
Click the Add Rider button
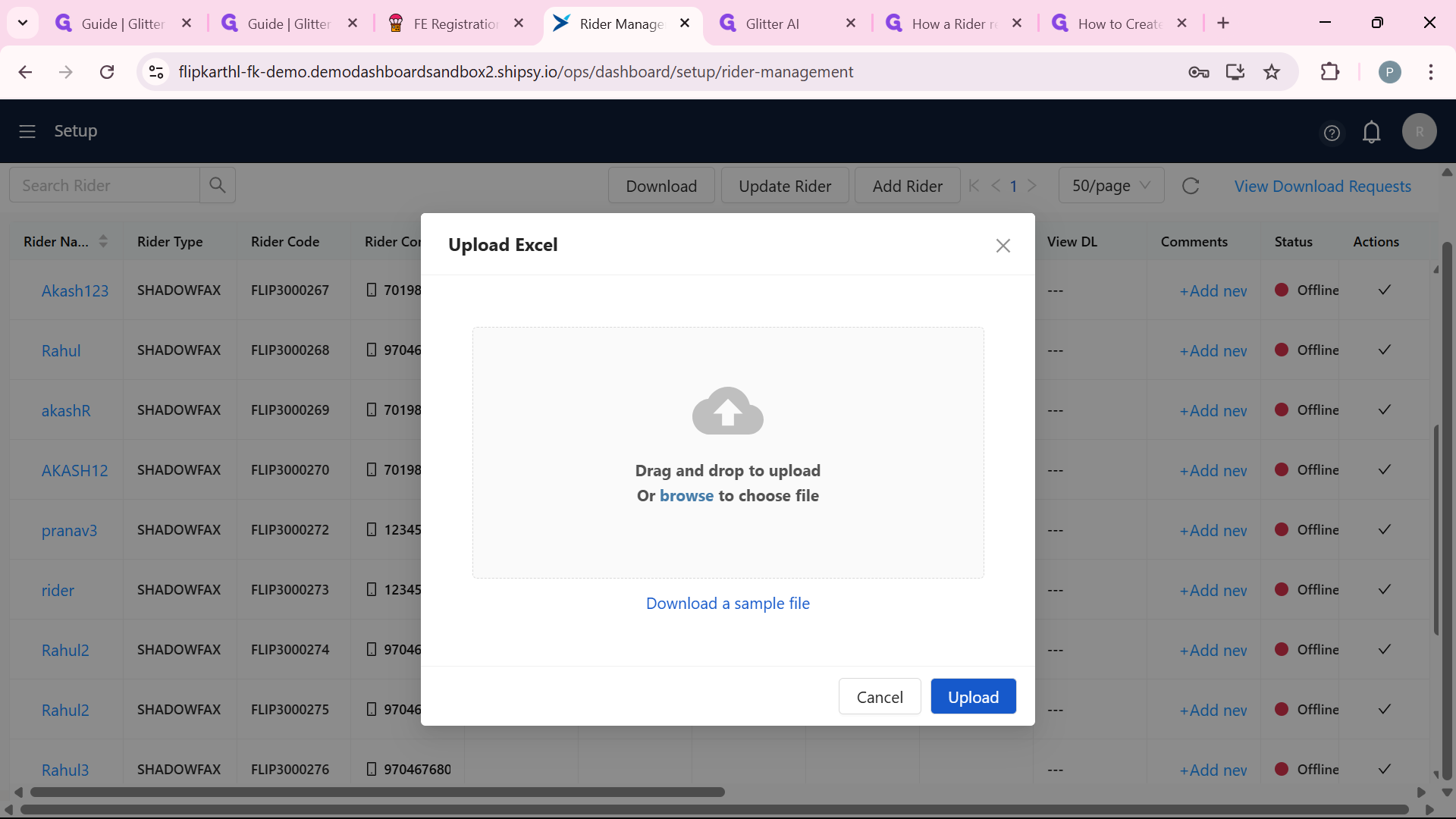point(907,186)
